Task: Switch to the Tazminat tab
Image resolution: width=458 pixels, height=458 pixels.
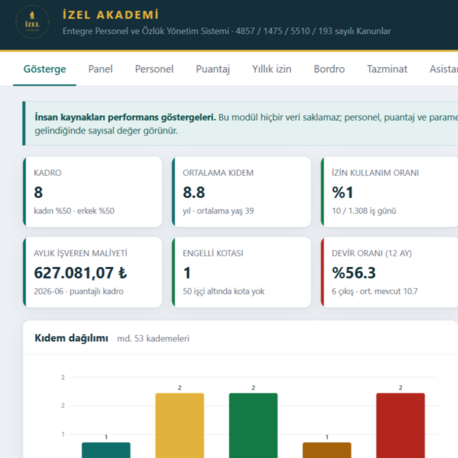Action: pos(387,69)
